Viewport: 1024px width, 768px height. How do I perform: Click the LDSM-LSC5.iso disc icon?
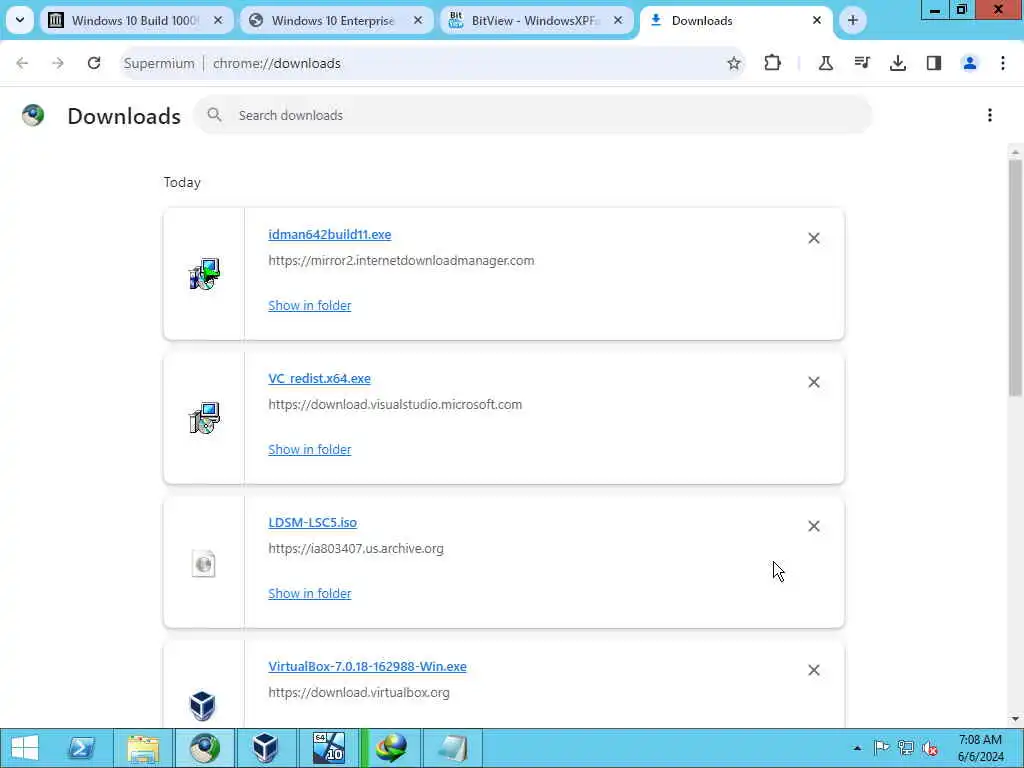click(204, 563)
